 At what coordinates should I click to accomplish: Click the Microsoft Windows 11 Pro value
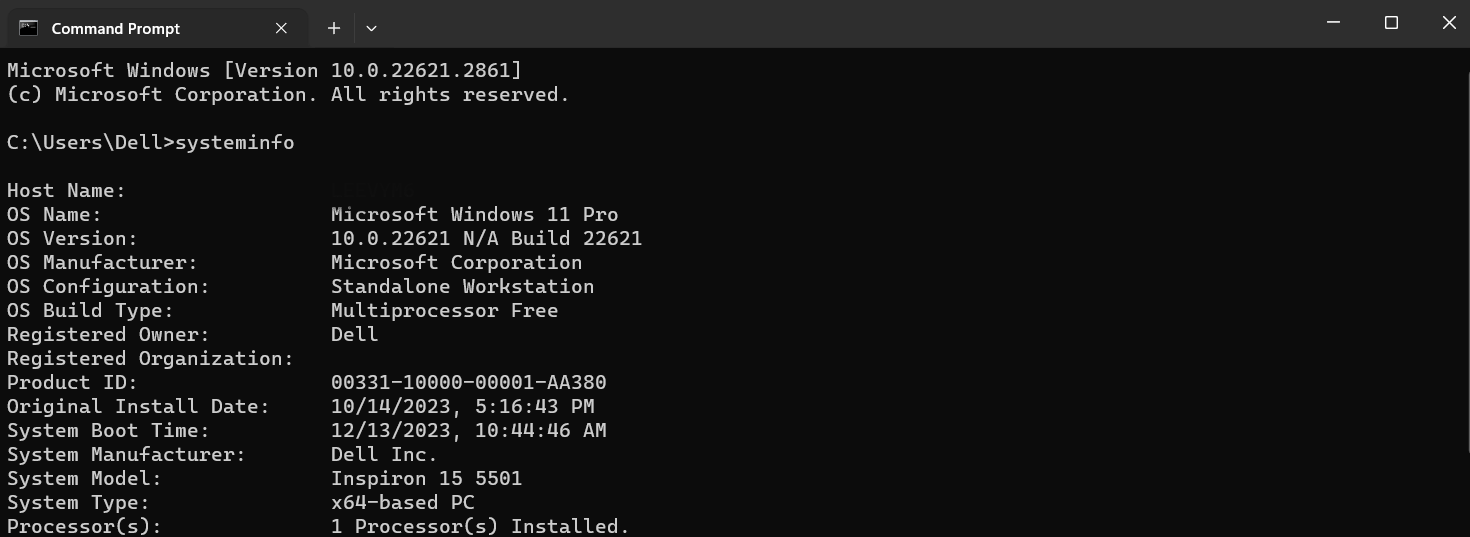[x=474, y=215]
